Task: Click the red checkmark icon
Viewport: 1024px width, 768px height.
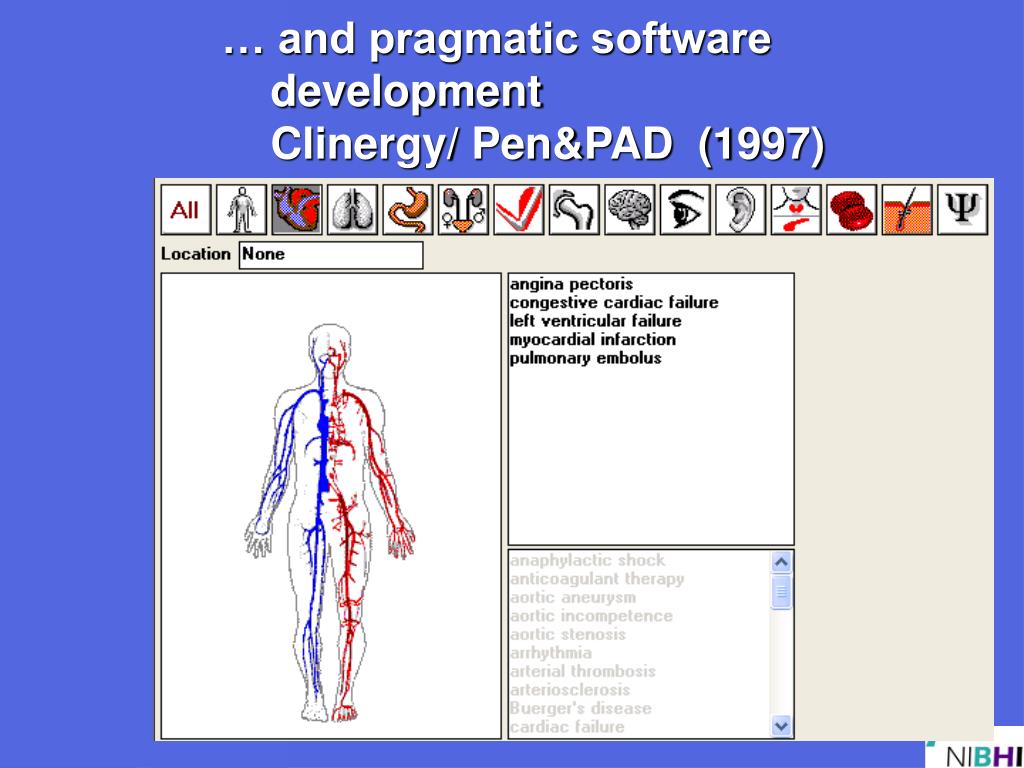Action: tap(519, 210)
